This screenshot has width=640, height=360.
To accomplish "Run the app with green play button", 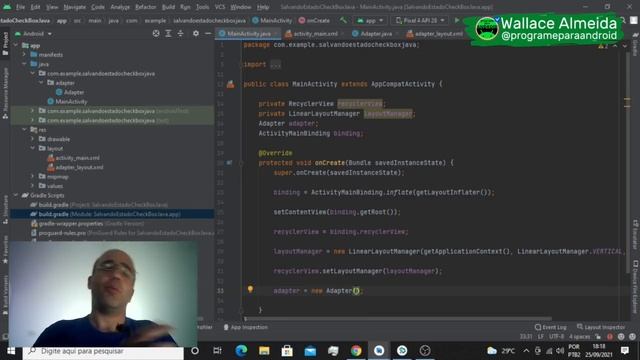I will 457,20.
